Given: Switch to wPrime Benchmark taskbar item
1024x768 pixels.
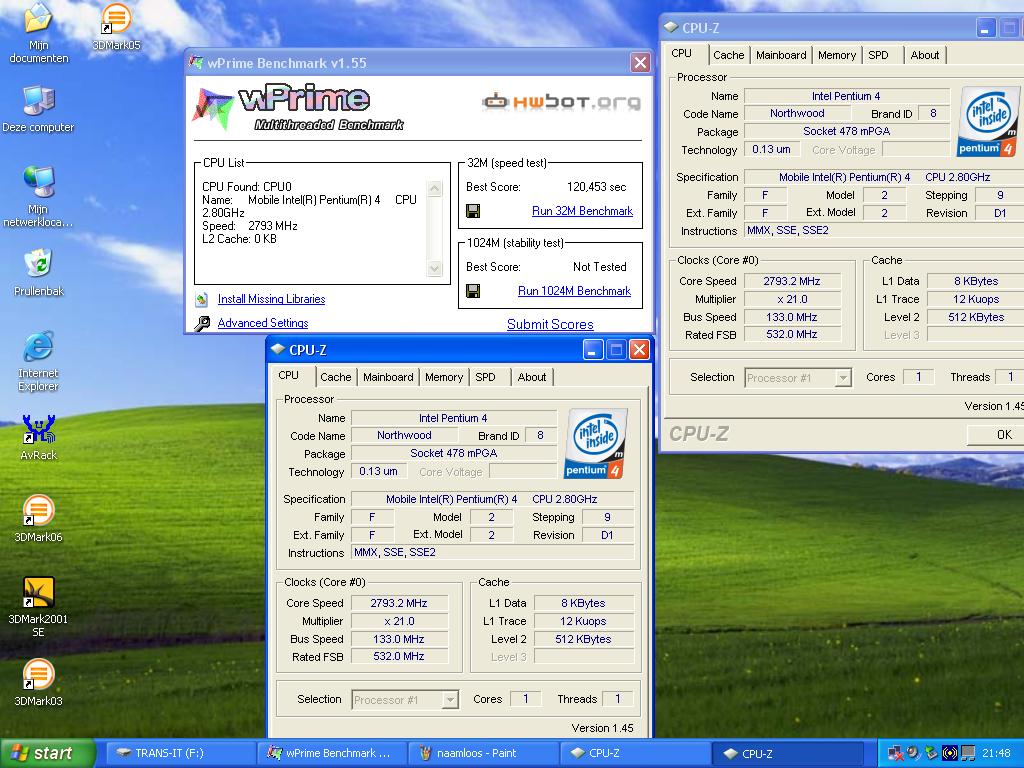Looking at the screenshot, I should pos(331,753).
